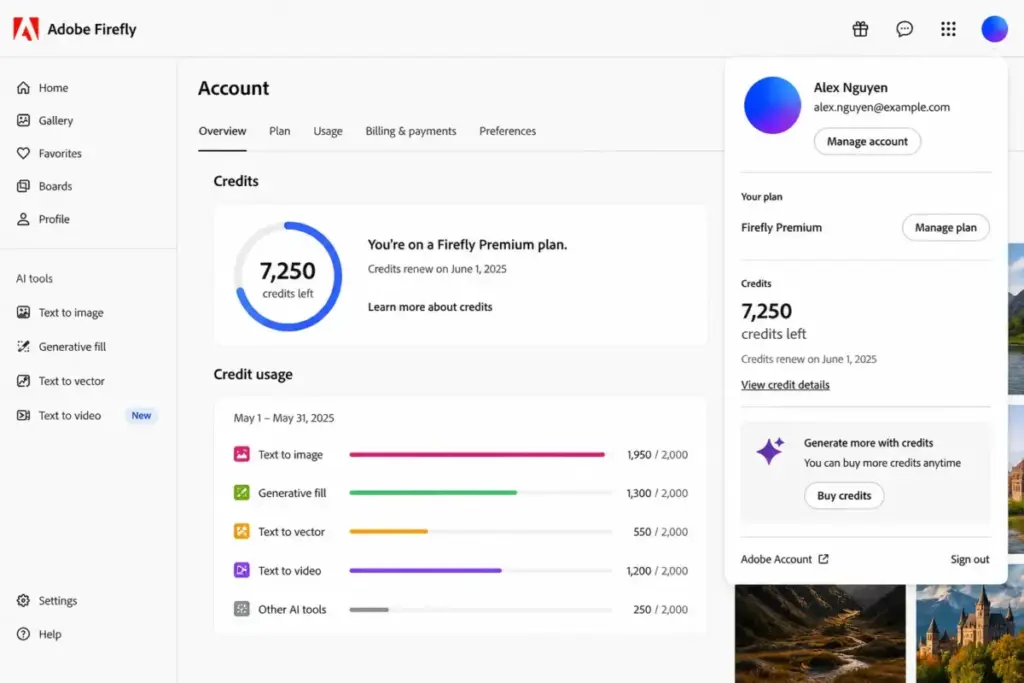Click large avatar in profile panel
1024x683 pixels.
tap(773, 105)
